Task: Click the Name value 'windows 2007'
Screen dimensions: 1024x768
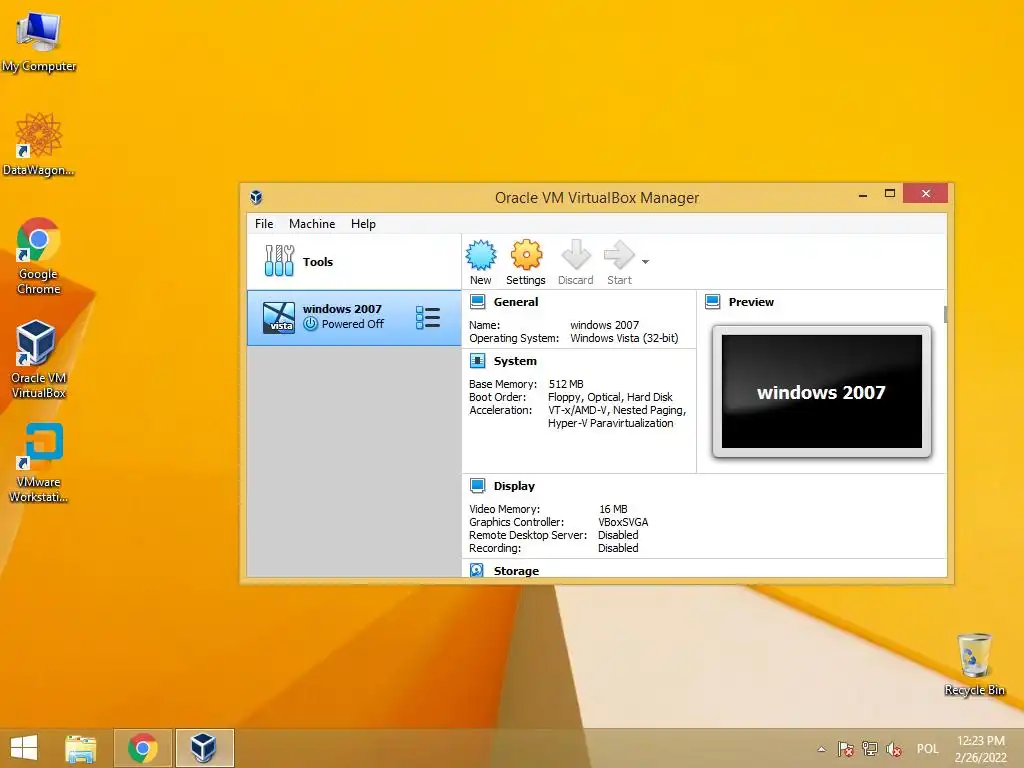Action: pos(605,325)
